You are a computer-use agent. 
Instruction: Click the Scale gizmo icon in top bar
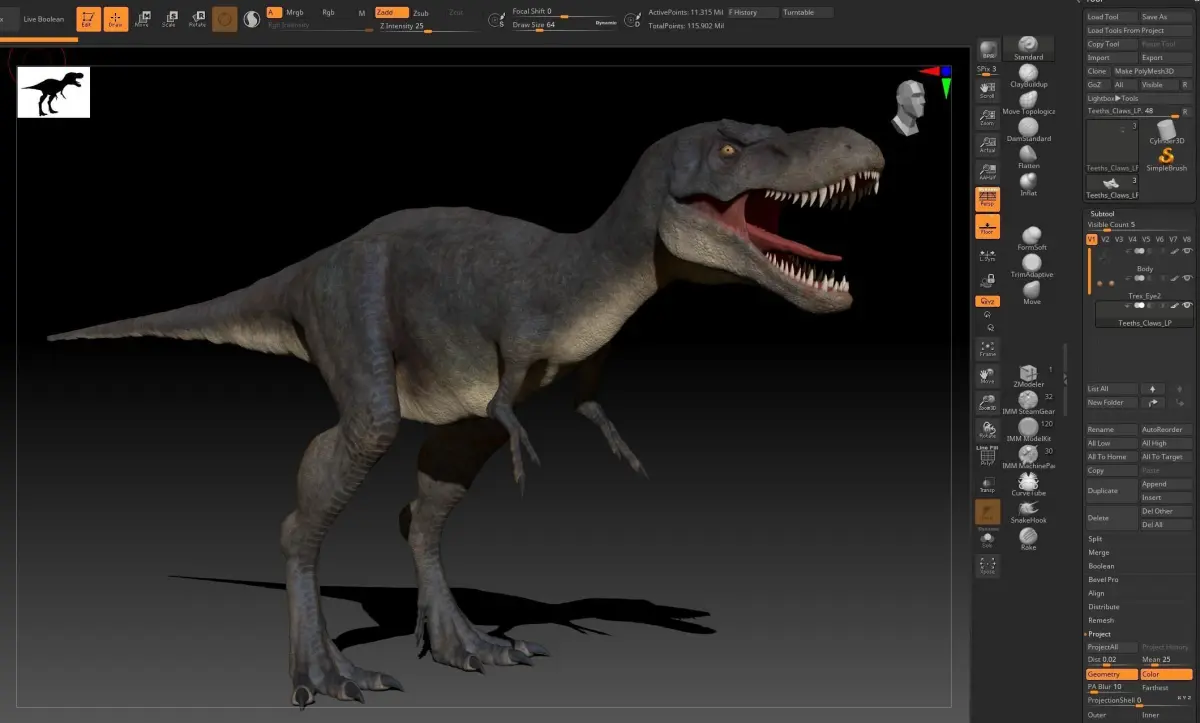169,19
